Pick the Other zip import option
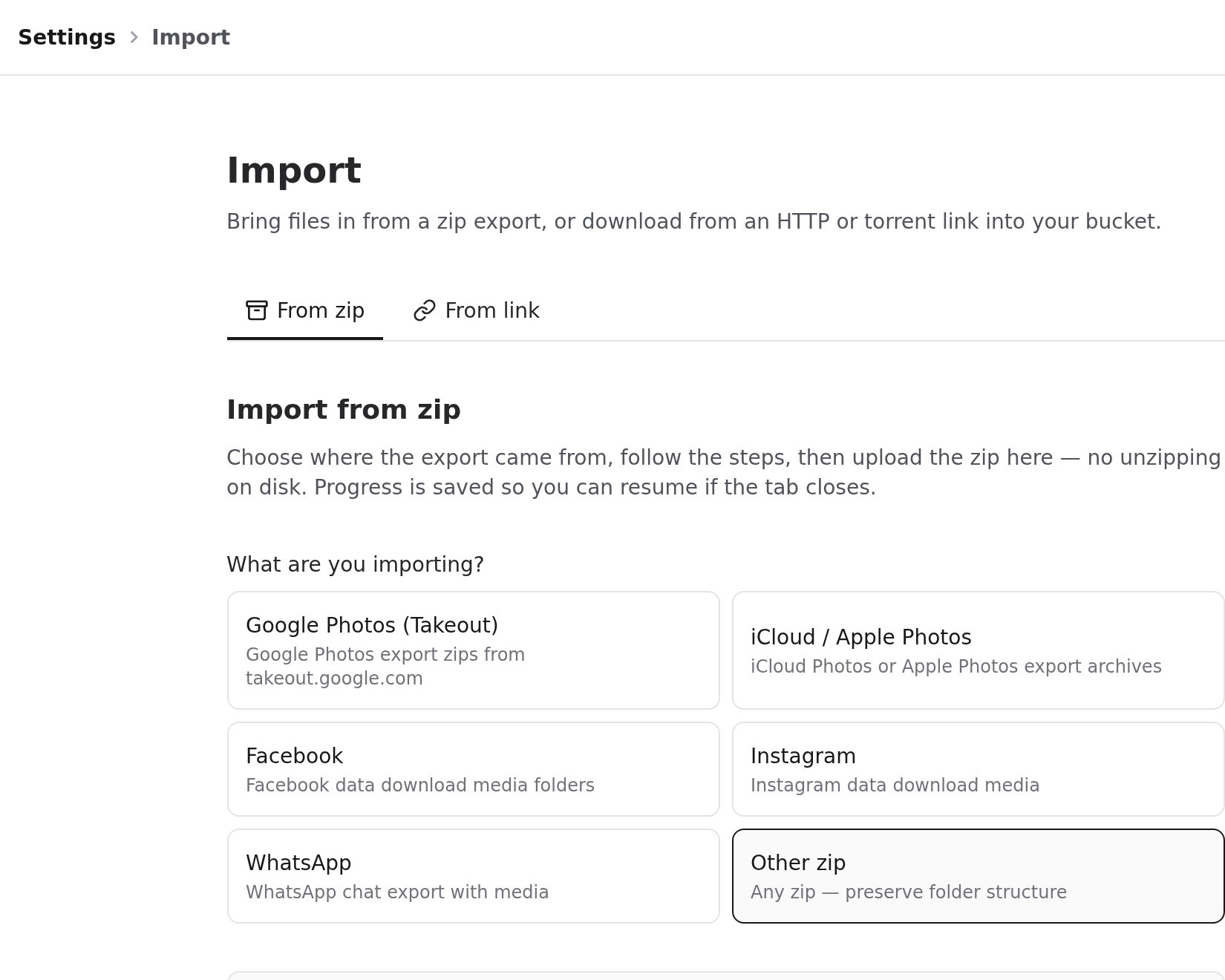 tap(978, 876)
